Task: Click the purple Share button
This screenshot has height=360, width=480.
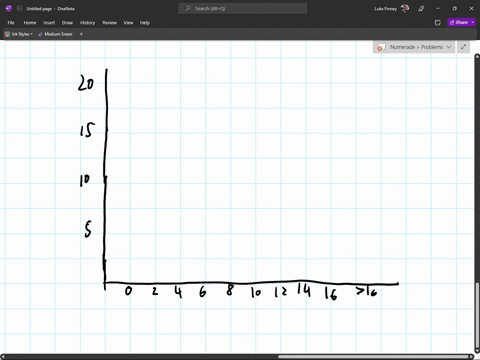Action: click(x=459, y=22)
